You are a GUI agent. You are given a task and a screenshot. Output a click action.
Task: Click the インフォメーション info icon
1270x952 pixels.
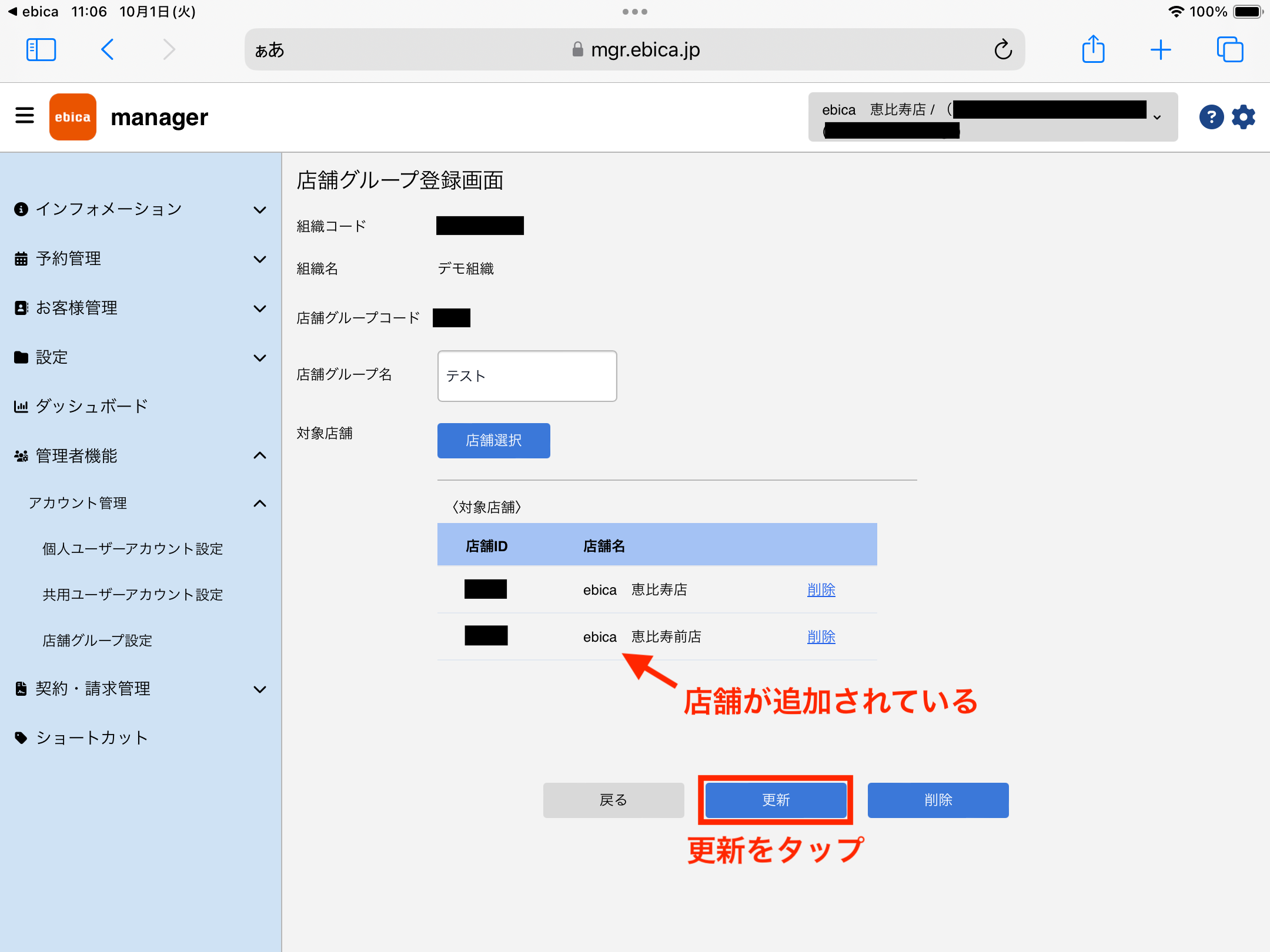(21, 209)
